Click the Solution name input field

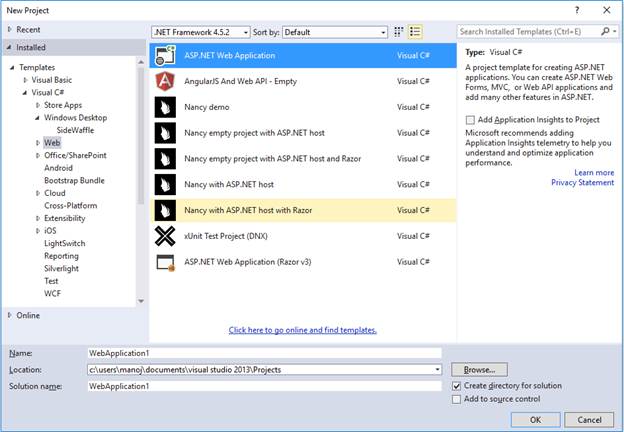(264, 386)
